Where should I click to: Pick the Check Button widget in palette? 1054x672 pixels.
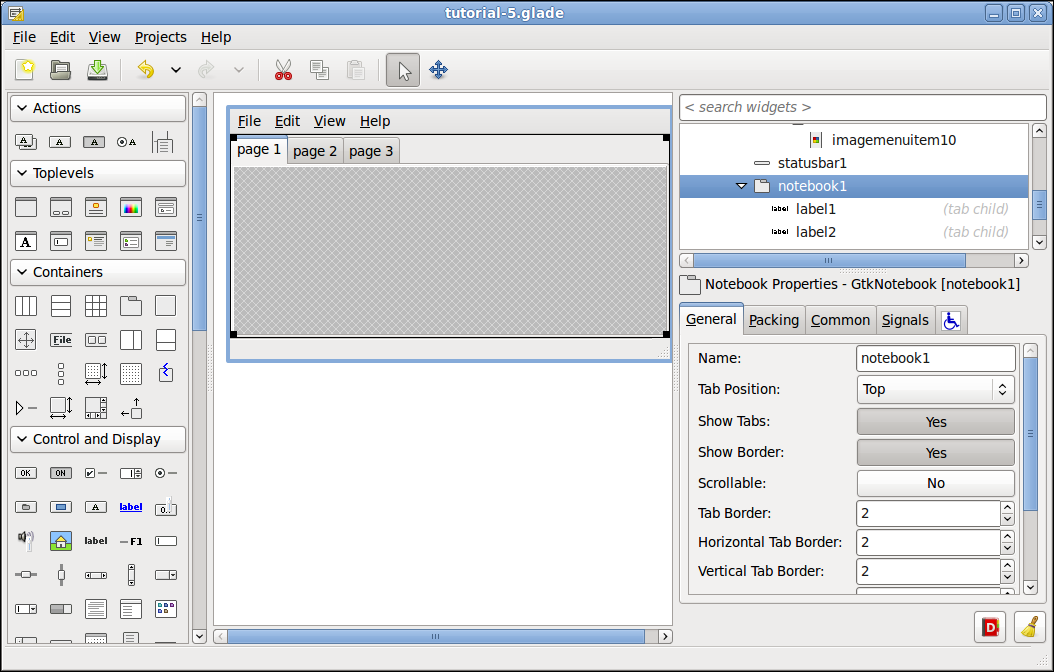[x=95, y=473]
